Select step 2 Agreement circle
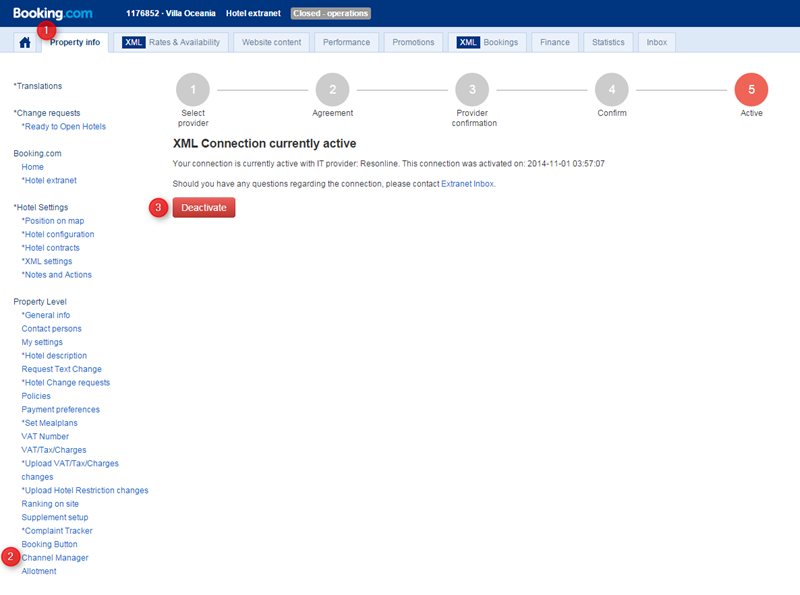The width and height of the screenshot is (800, 595). 333,90
